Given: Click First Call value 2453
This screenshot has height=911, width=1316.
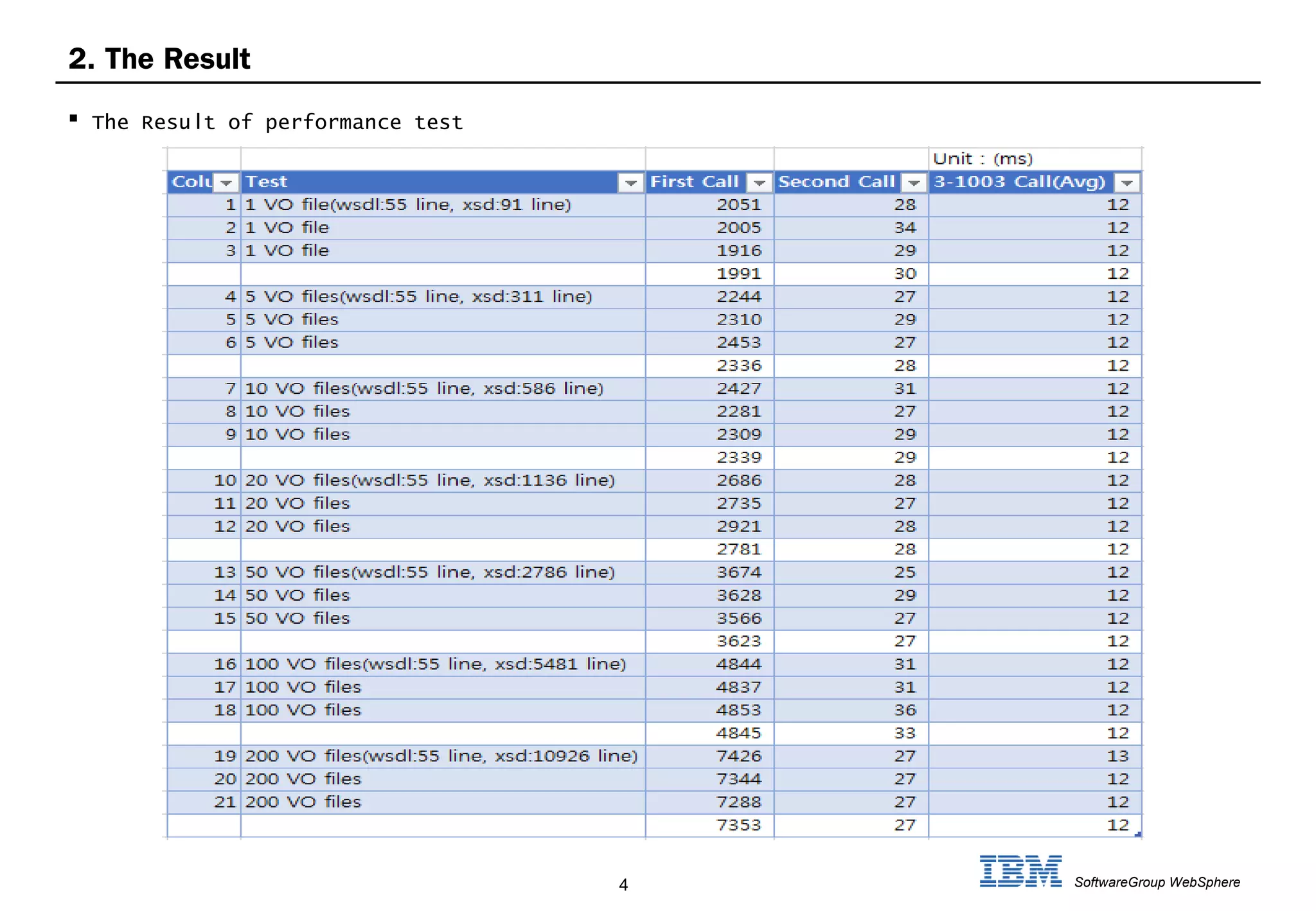Looking at the screenshot, I should coord(710,343).
